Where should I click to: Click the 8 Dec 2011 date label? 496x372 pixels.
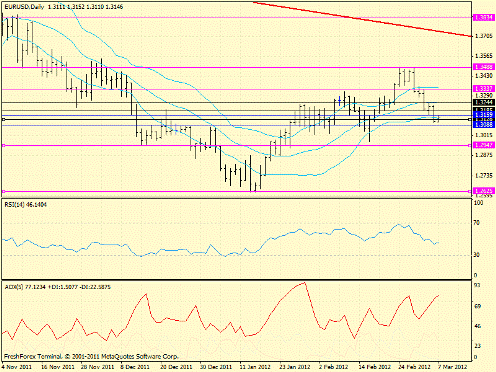coord(135,367)
